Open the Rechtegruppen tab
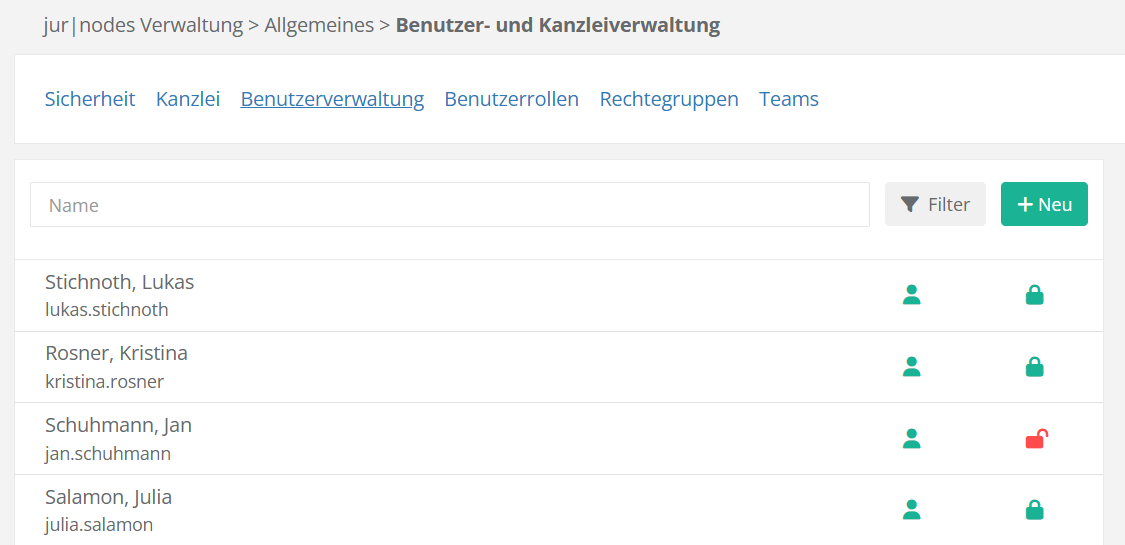 [x=669, y=99]
